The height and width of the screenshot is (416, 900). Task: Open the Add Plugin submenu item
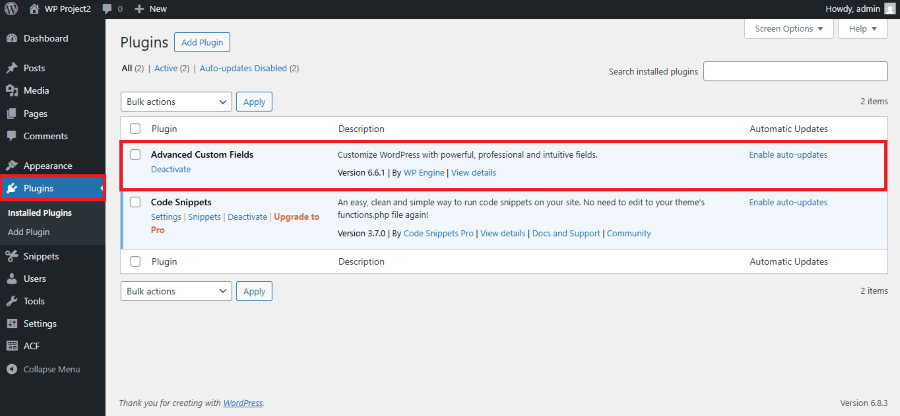(28, 232)
